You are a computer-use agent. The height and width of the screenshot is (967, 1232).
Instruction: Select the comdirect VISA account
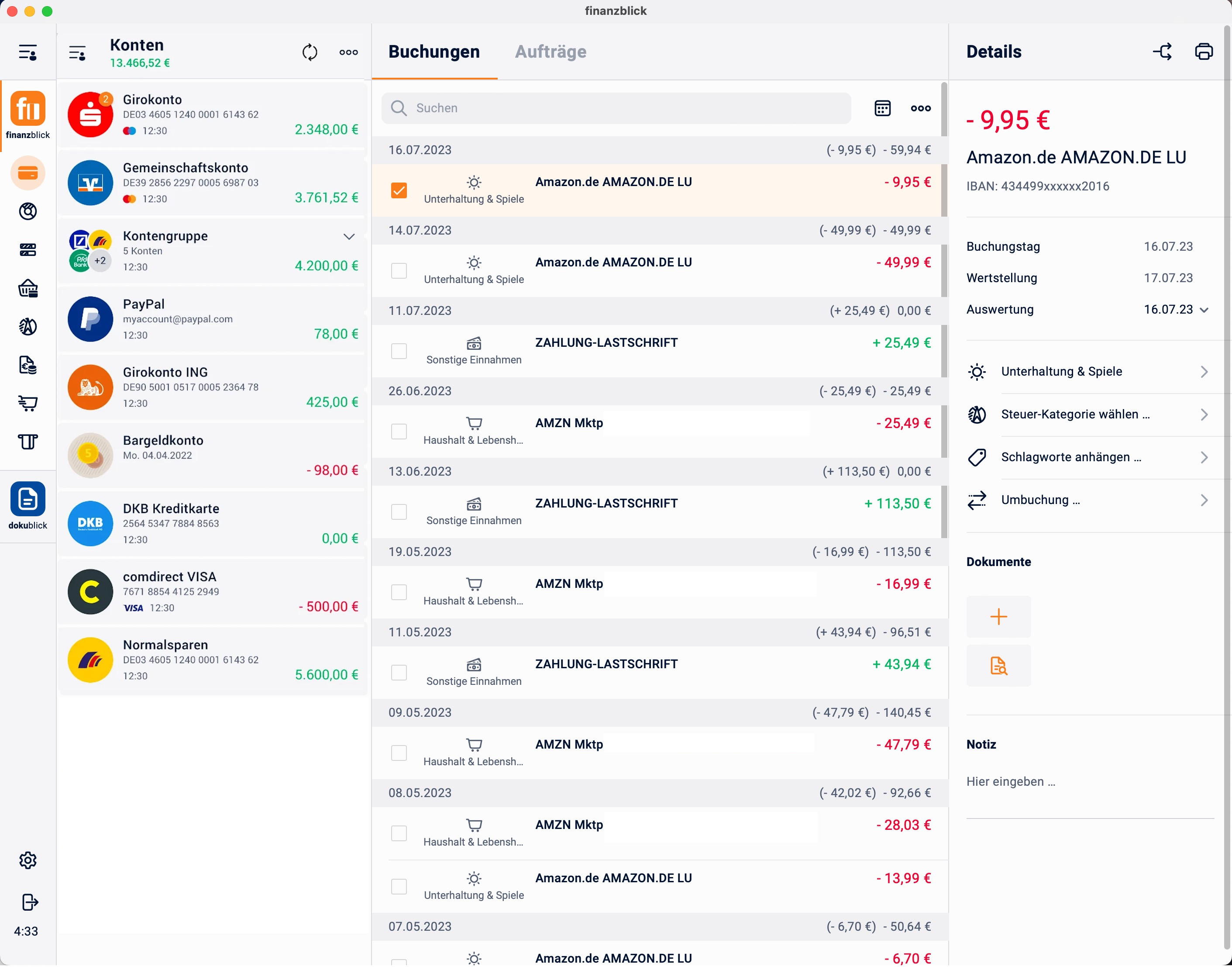point(213,592)
